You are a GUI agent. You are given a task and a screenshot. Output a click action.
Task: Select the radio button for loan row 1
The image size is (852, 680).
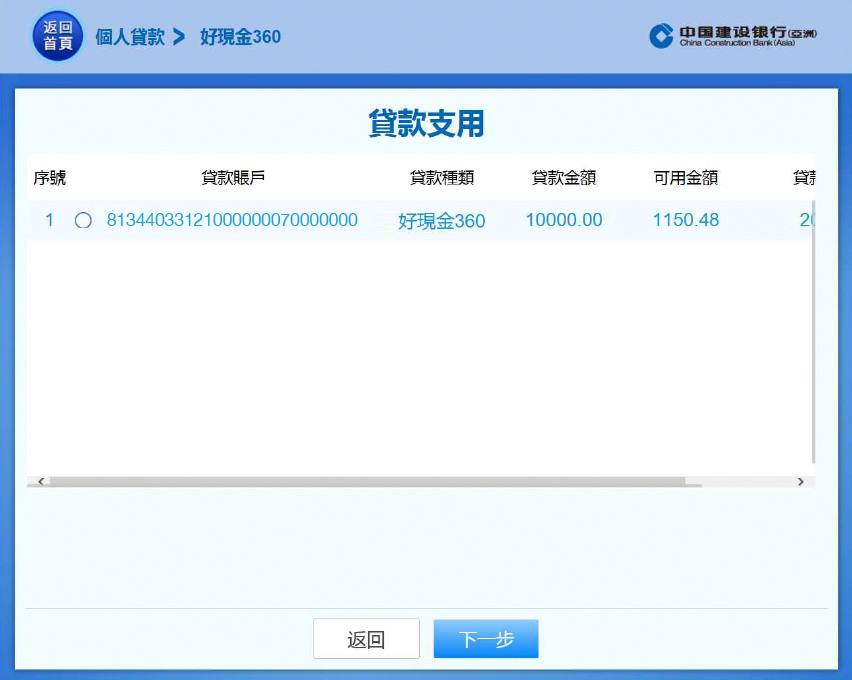[x=83, y=220]
